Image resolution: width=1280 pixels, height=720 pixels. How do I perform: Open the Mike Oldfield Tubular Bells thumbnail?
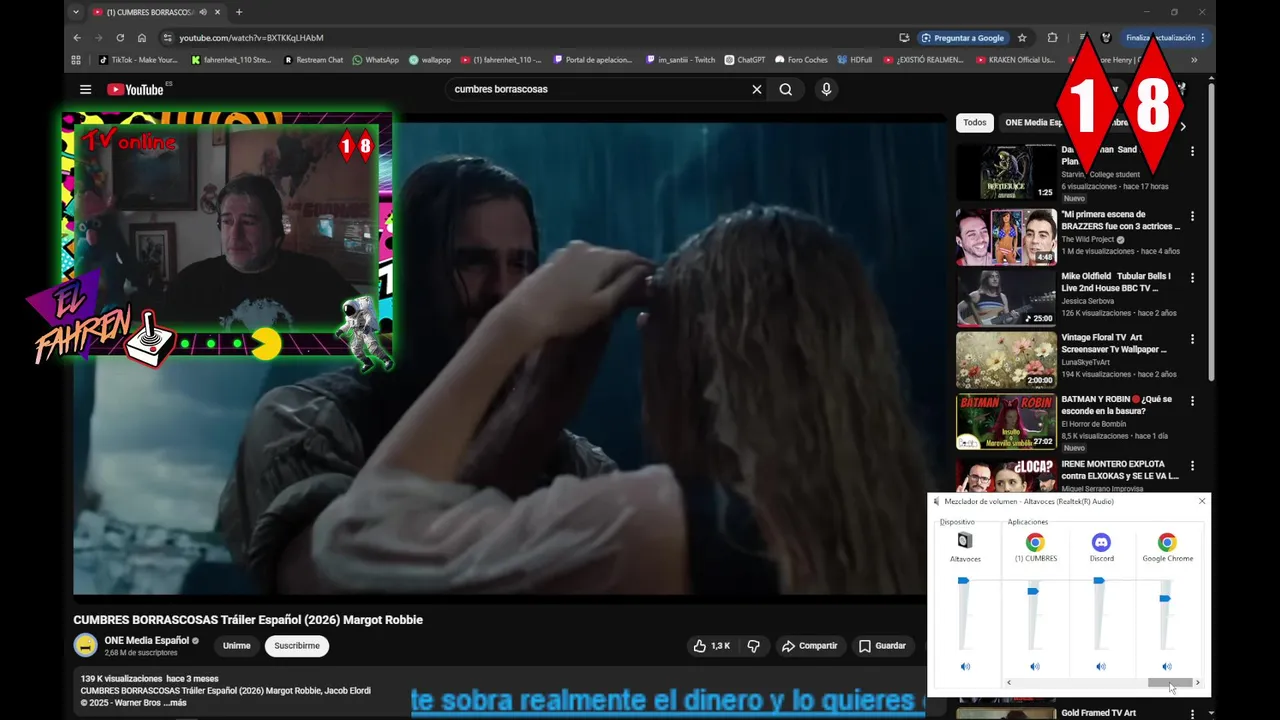(1006, 298)
